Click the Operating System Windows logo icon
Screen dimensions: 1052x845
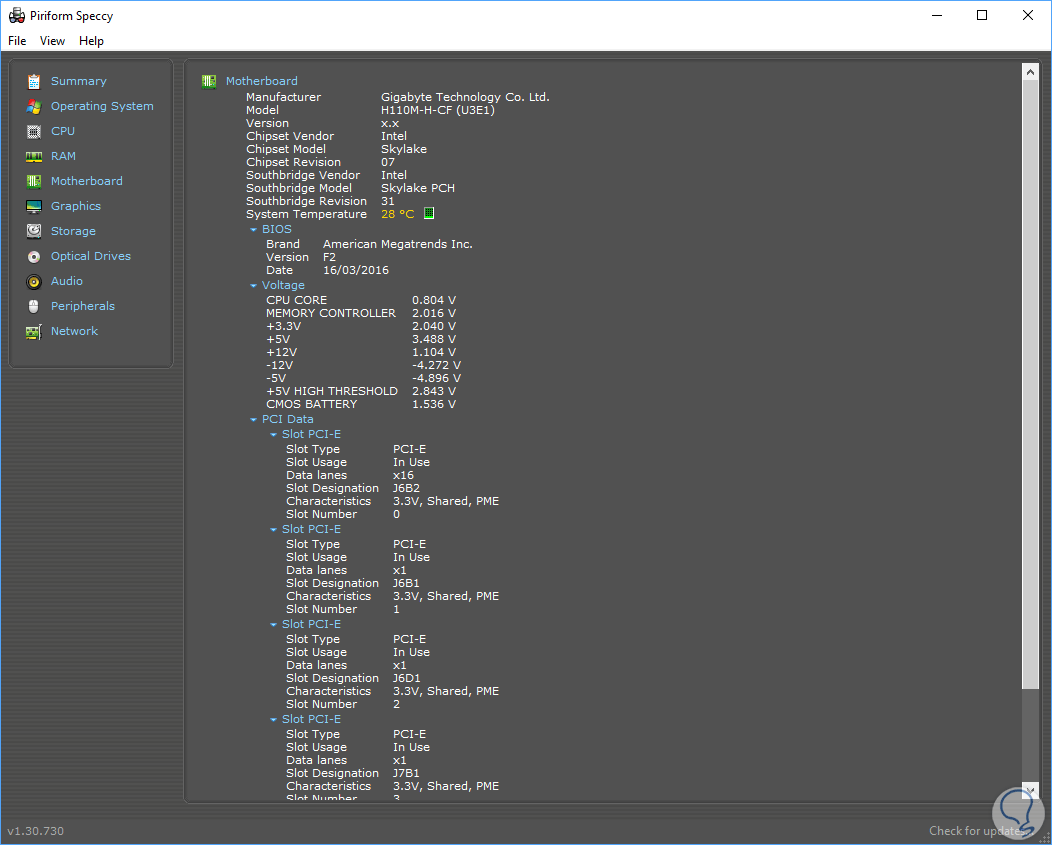[34, 106]
